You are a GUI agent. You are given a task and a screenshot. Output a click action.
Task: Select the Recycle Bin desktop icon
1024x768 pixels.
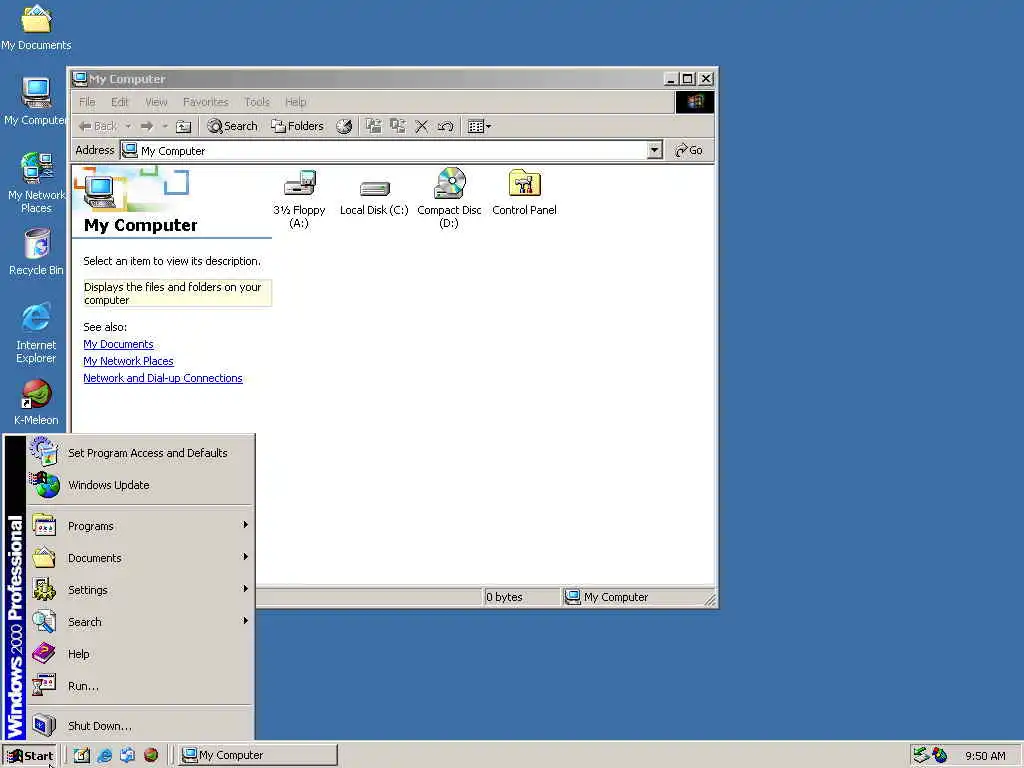[36, 251]
